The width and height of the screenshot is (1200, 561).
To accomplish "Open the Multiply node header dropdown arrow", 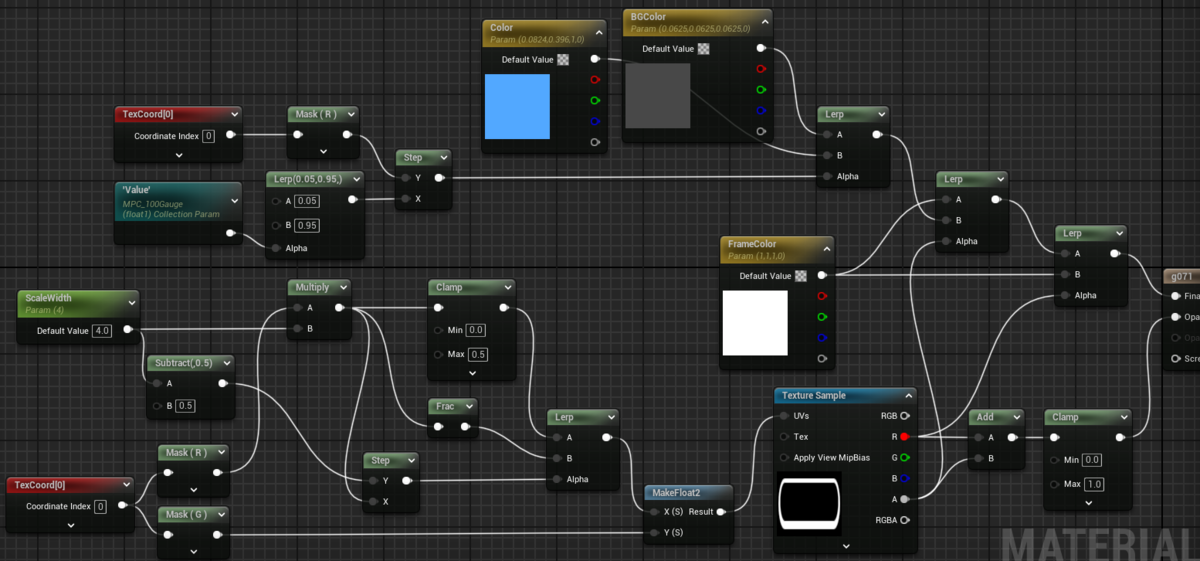I will 342,287.
